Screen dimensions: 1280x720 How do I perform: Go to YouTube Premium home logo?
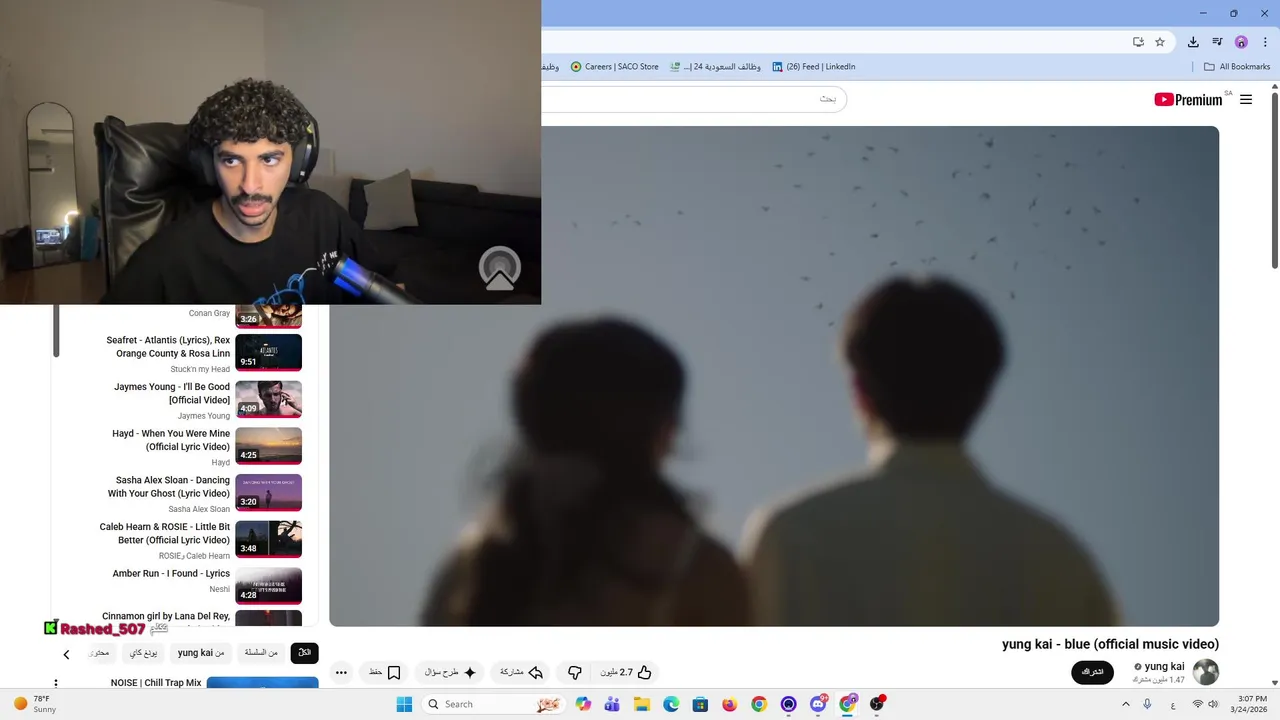(x=1188, y=99)
